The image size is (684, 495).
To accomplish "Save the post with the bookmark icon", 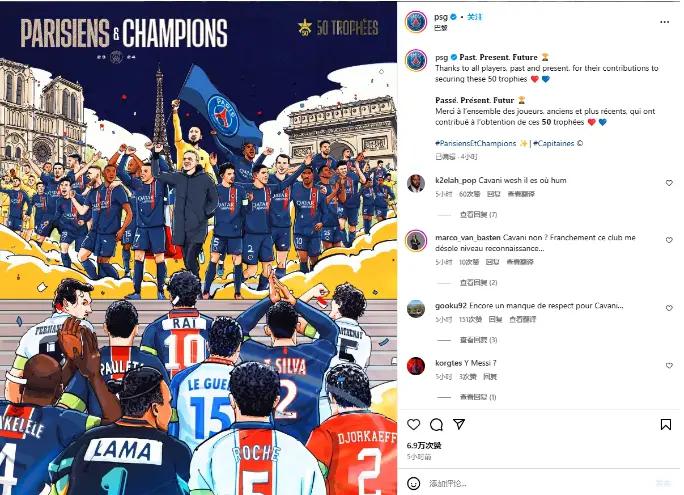I will [x=666, y=424].
